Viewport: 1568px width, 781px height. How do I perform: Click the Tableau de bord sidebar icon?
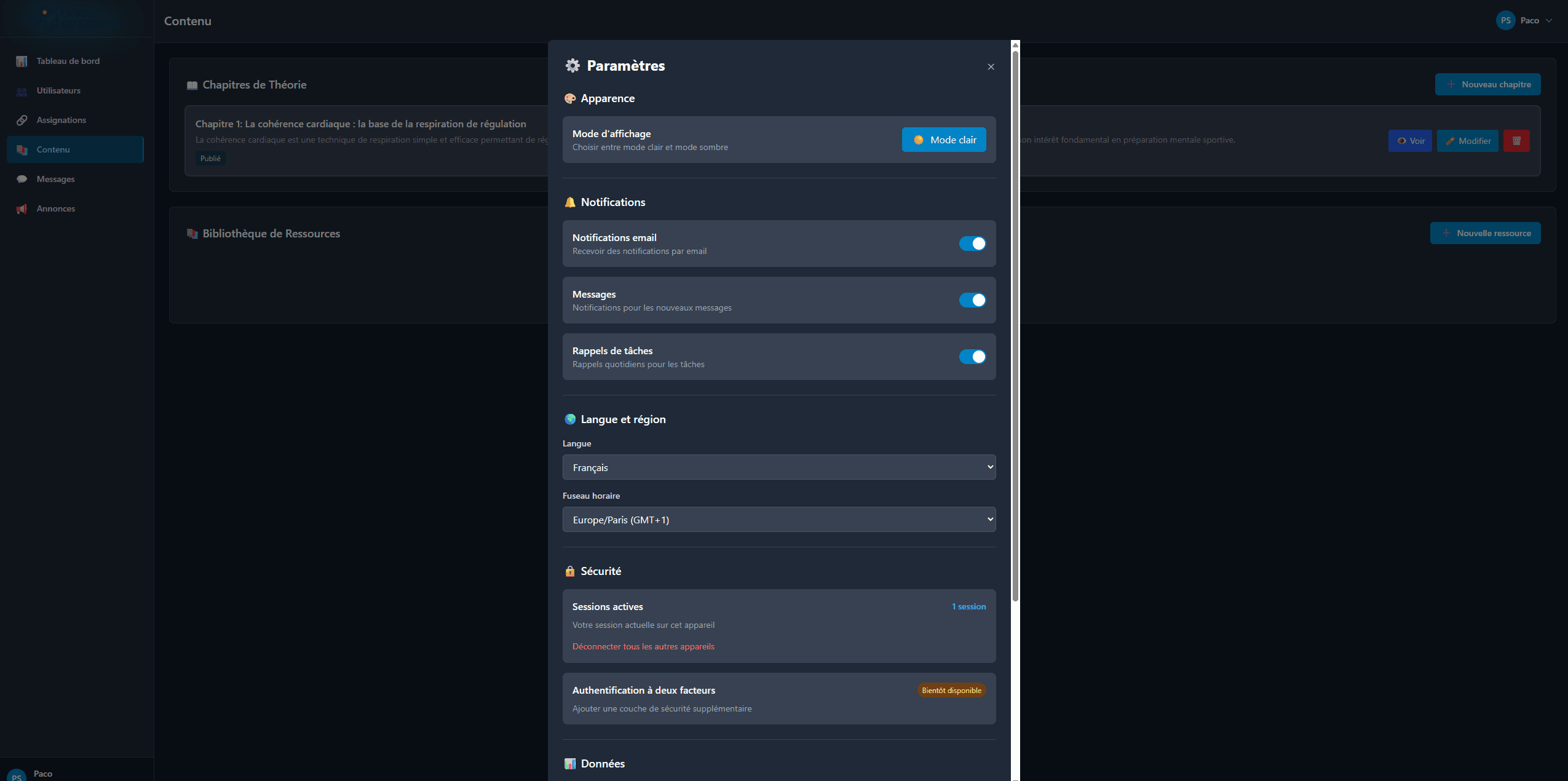[22, 61]
